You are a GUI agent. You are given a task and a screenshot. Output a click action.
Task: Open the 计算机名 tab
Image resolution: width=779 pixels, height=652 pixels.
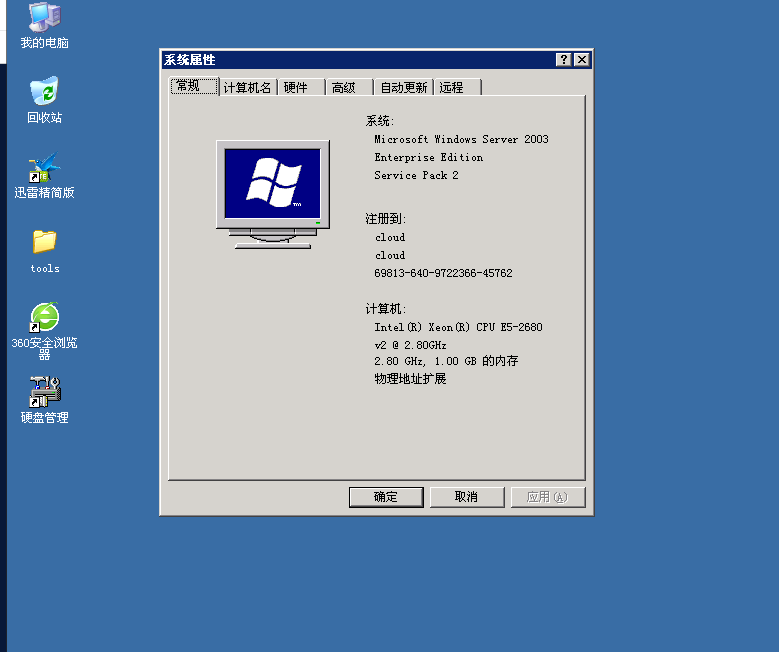click(x=247, y=88)
